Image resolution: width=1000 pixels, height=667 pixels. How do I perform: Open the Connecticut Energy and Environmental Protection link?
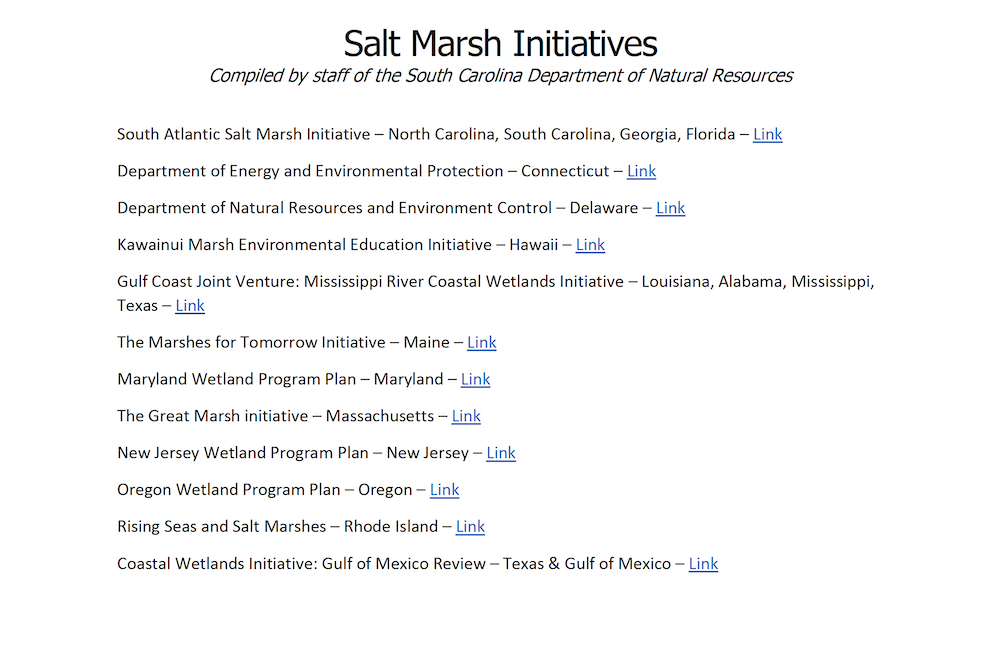click(641, 172)
